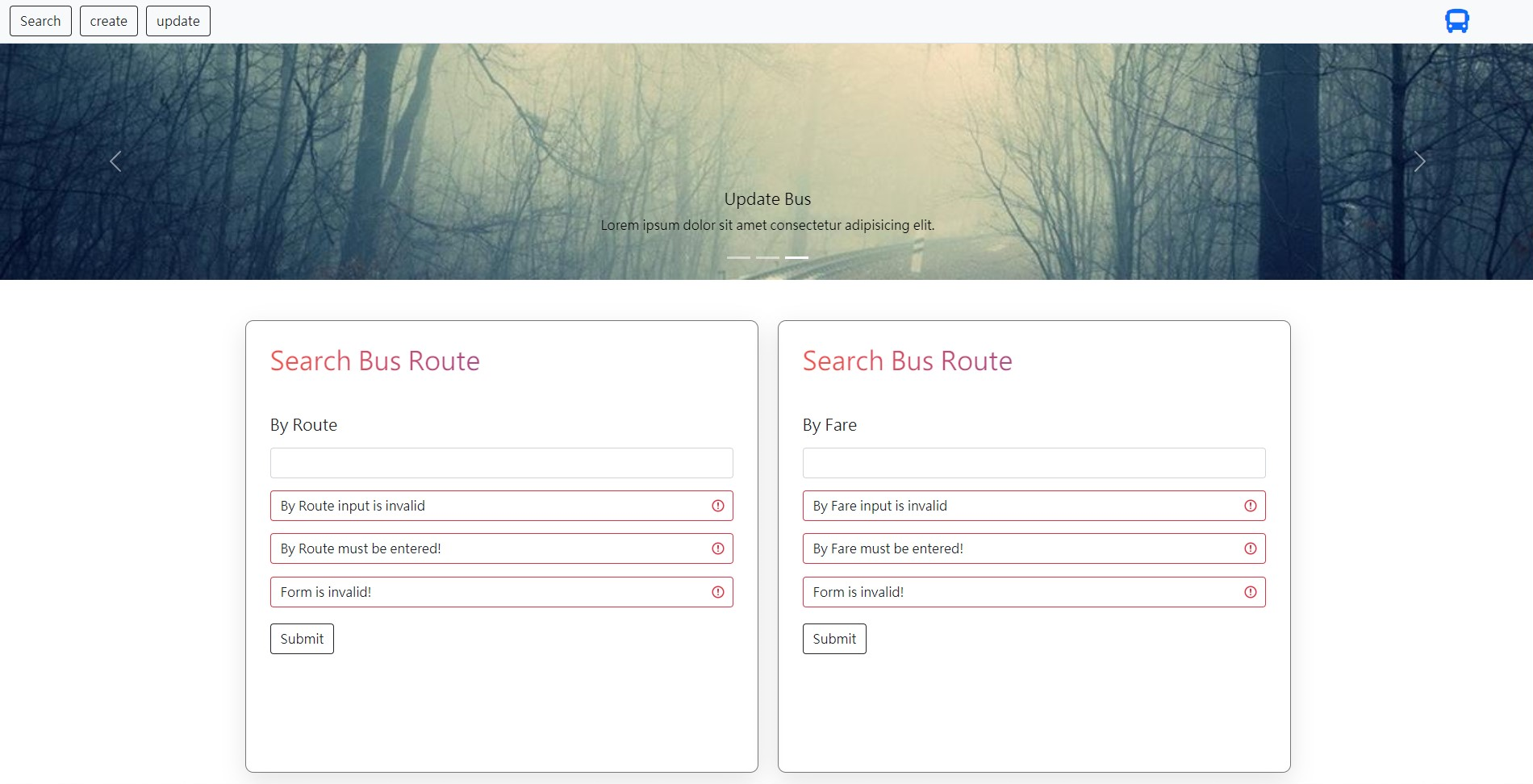Click the alert icon on 'By Fare must be entered!'
Image resolution: width=1533 pixels, height=784 pixels.
[1250, 548]
